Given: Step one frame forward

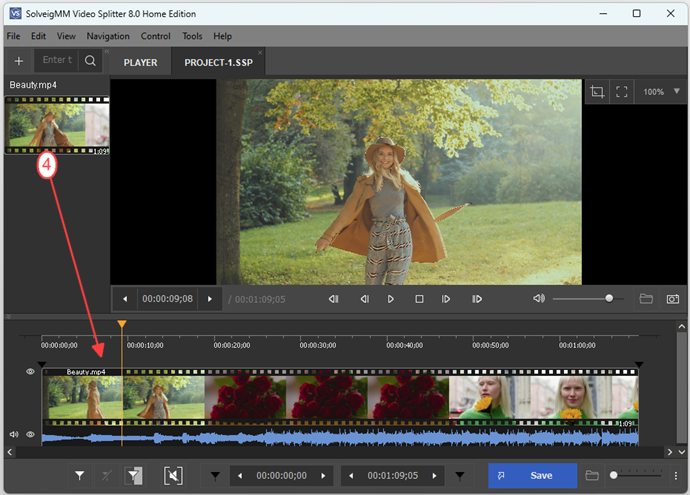Looking at the screenshot, I should coord(446,299).
